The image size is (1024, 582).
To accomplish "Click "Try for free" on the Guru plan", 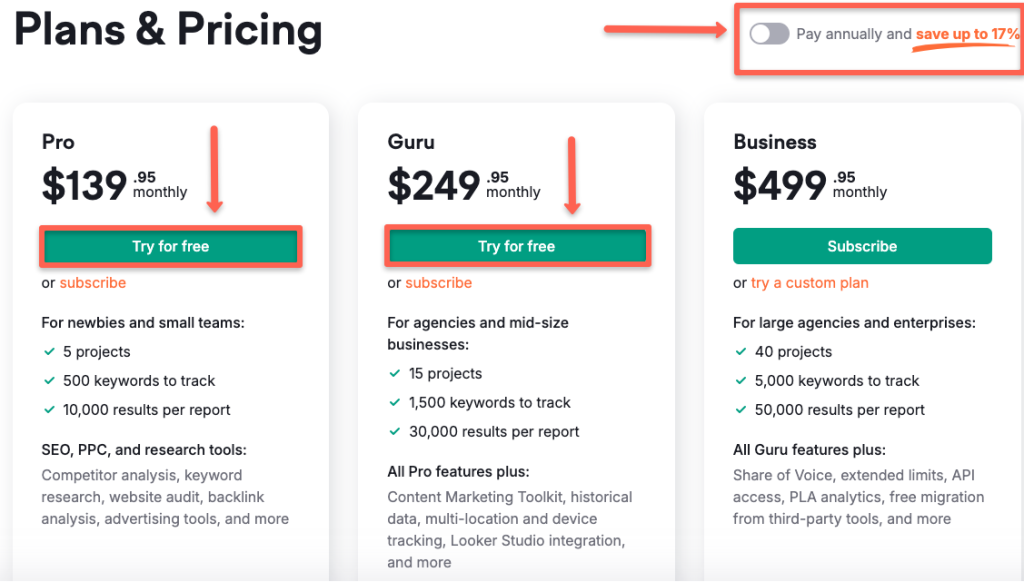I will pos(517,246).
